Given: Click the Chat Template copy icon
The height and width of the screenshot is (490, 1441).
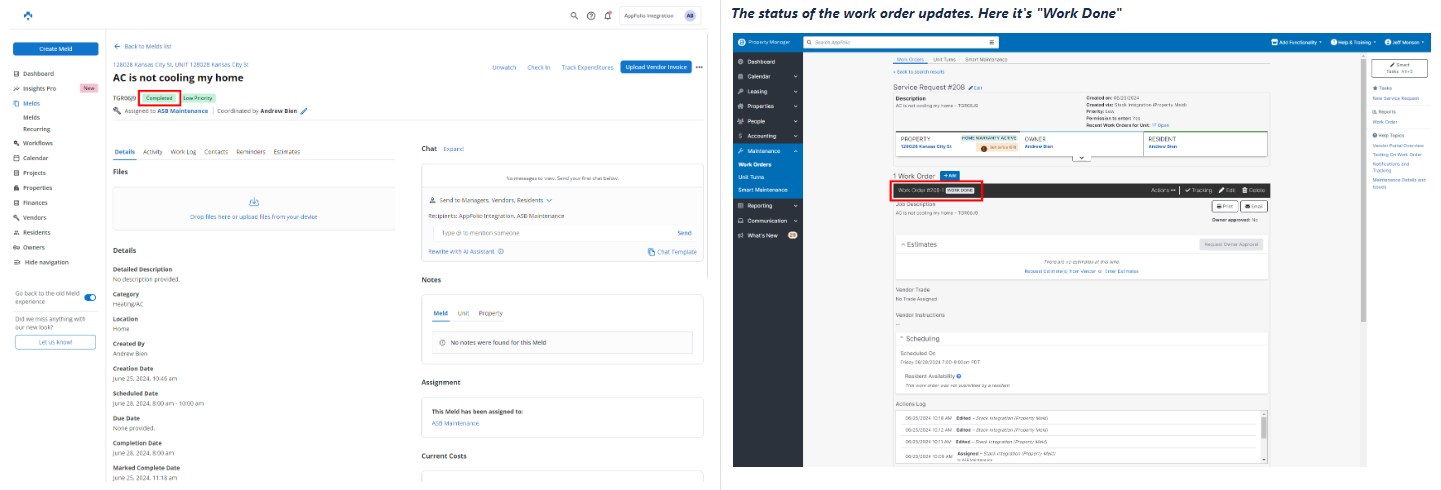Looking at the screenshot, I should [651, 252].
